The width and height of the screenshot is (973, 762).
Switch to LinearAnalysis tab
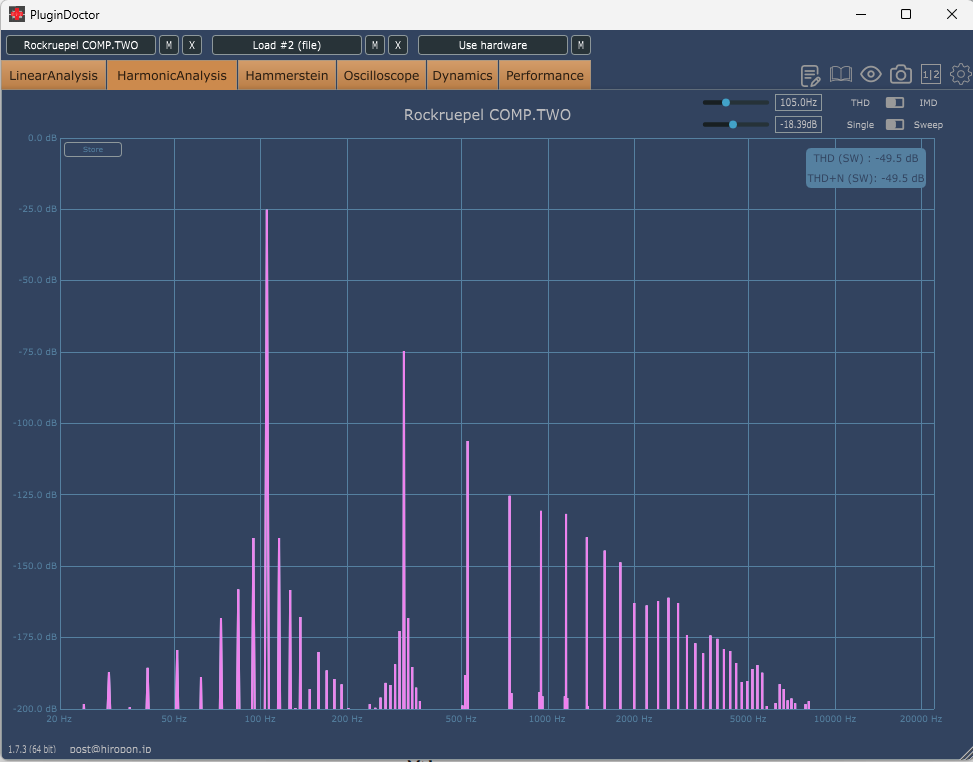click(x=53, y=75)
